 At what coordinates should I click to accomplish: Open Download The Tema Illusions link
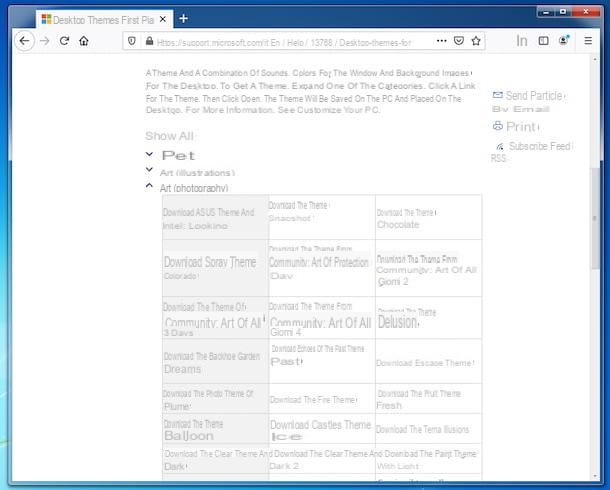click(422, 429)
